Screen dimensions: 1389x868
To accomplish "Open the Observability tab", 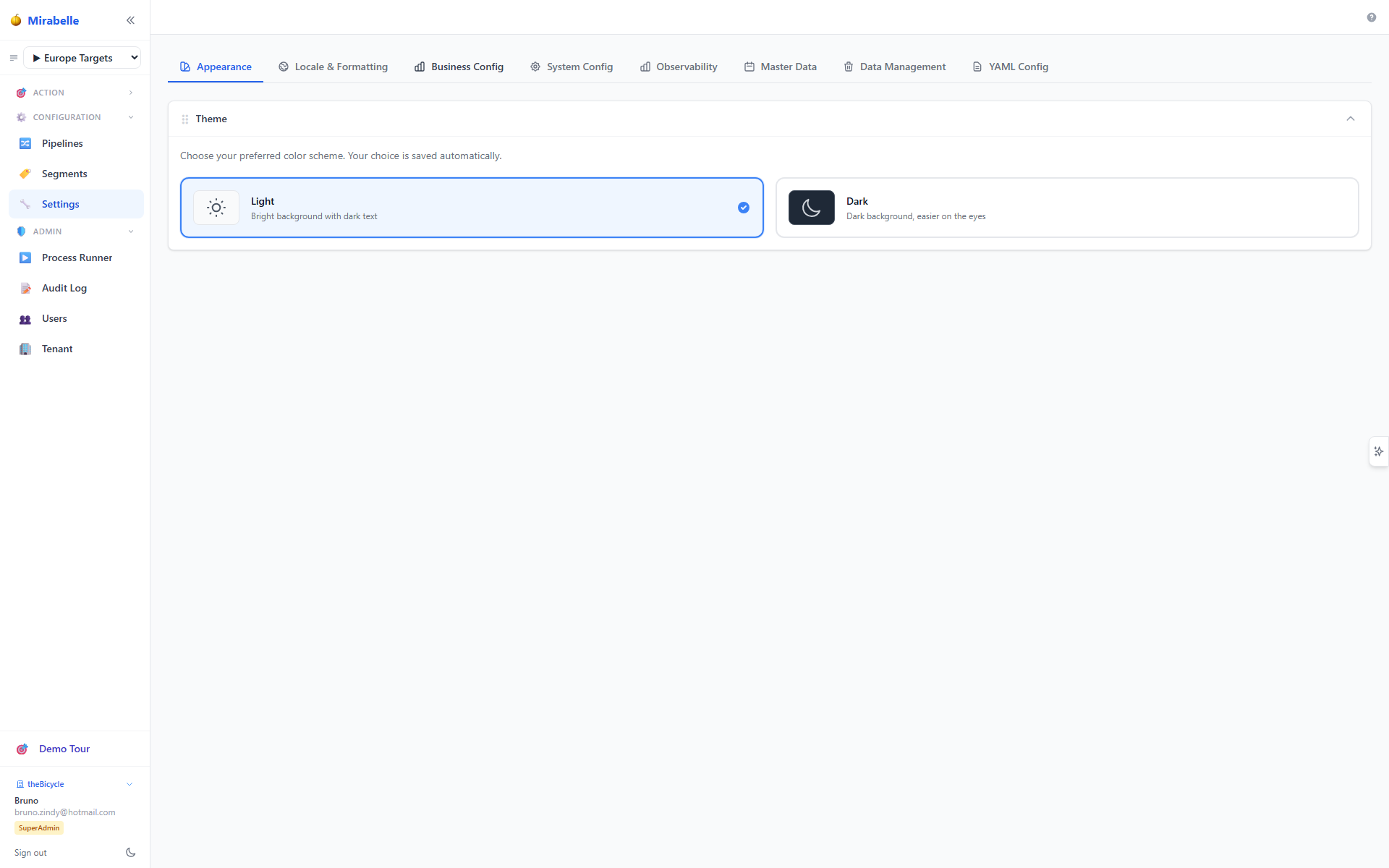I will coord(679,67).
